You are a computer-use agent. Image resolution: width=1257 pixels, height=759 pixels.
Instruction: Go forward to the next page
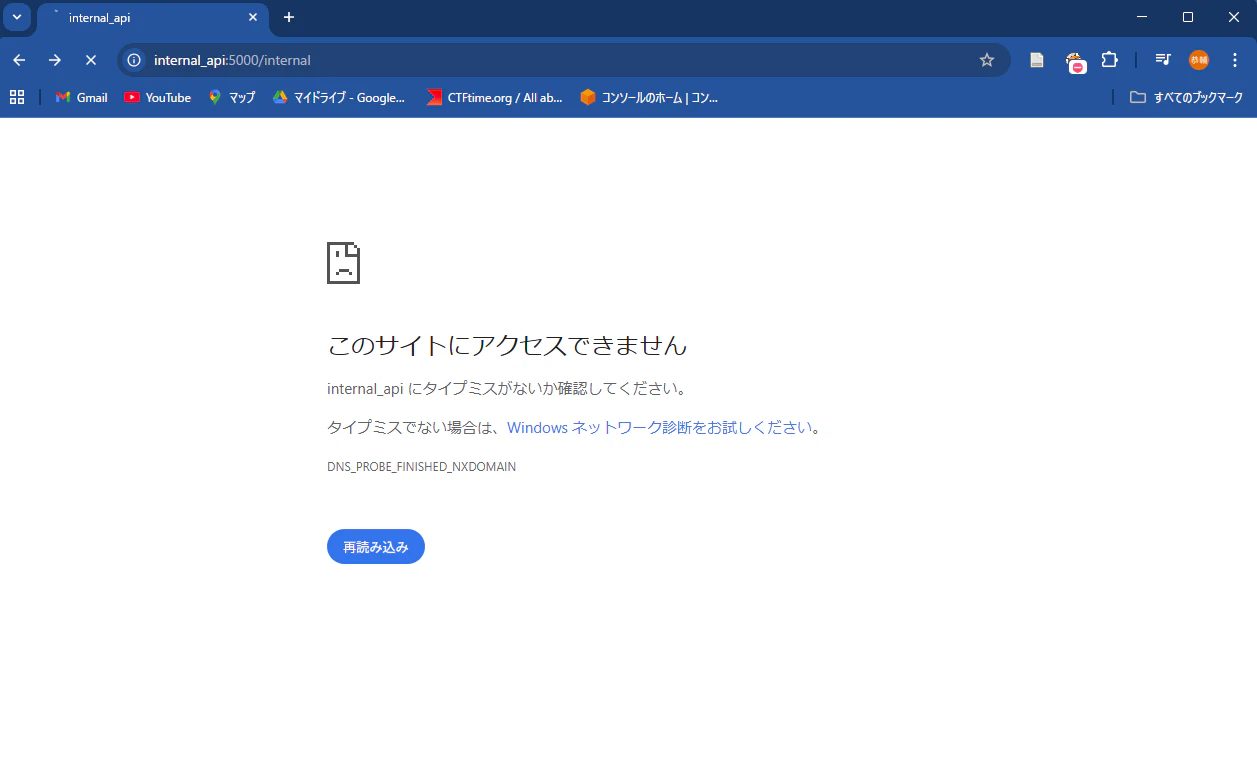coord(55,60)
